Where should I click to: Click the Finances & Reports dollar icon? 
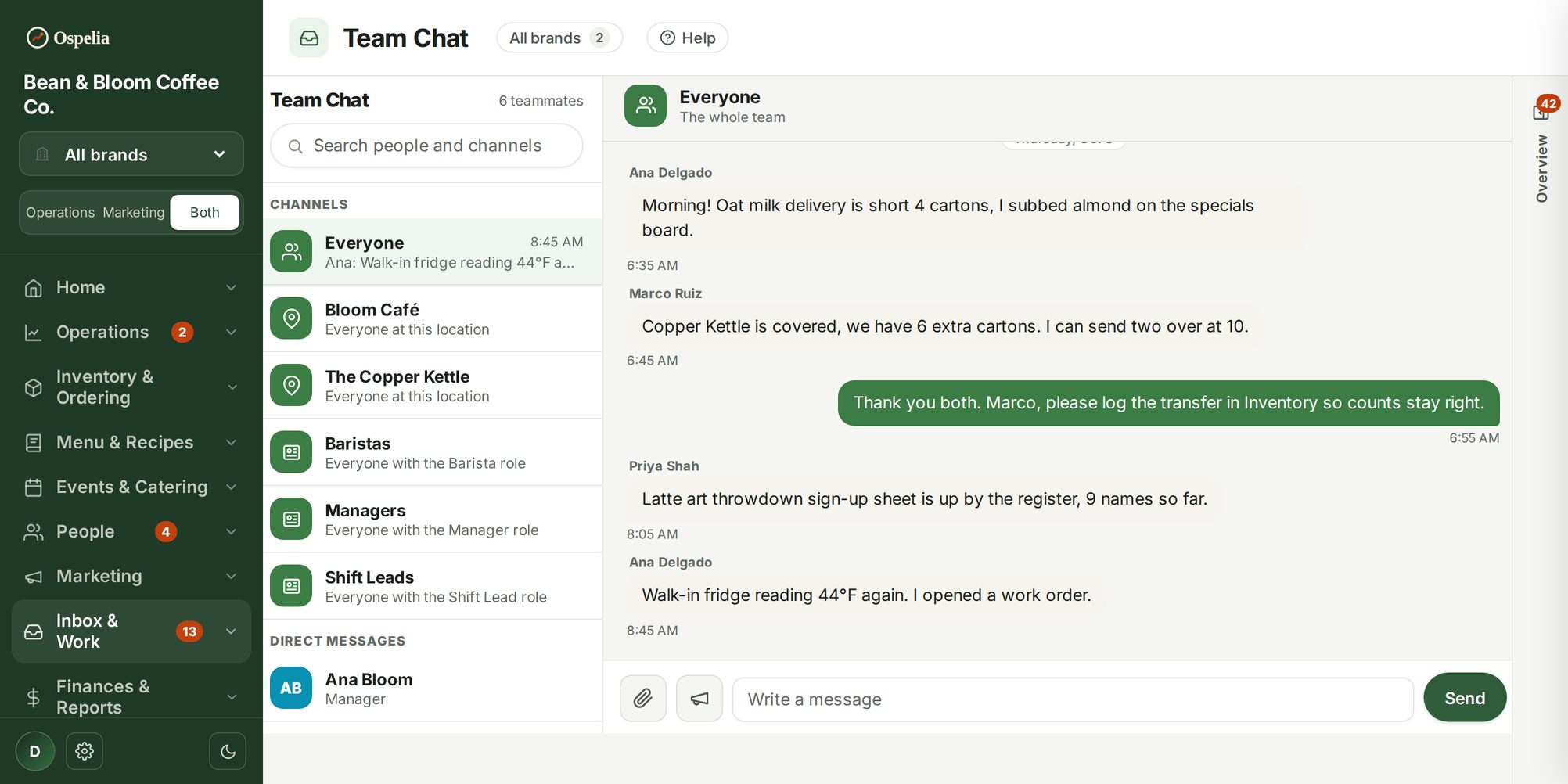33,697
